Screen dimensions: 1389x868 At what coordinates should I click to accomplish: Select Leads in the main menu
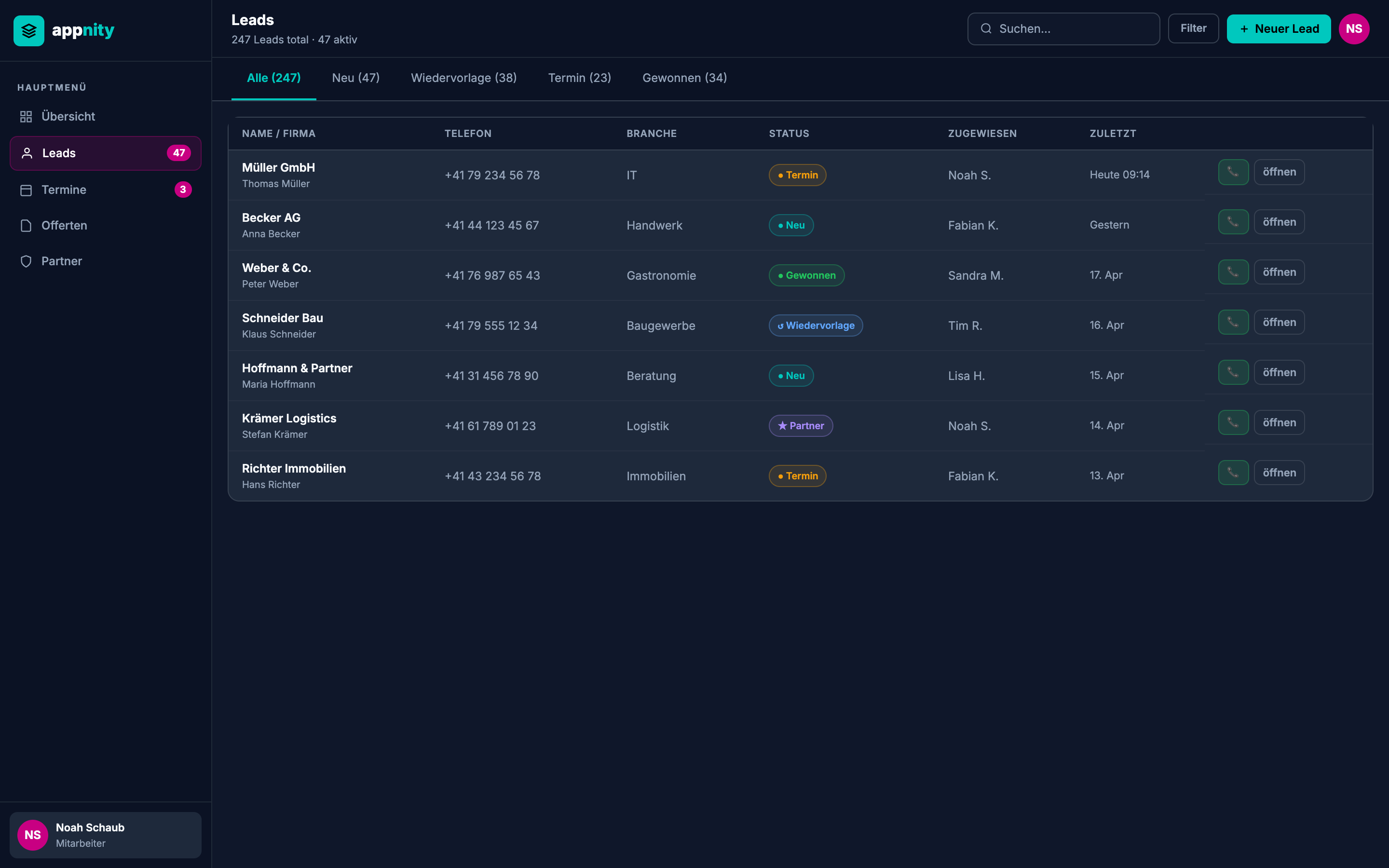(x=106, y=153)
